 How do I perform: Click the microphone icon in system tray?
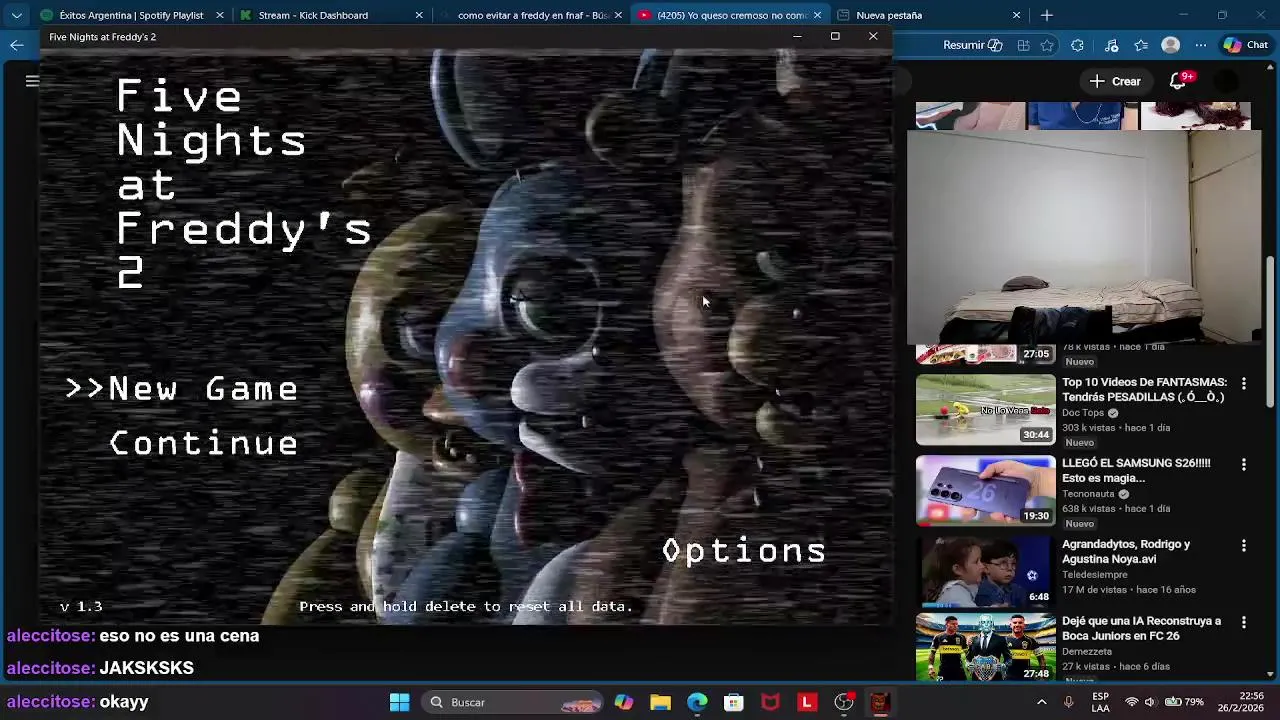click(1069, 702)
